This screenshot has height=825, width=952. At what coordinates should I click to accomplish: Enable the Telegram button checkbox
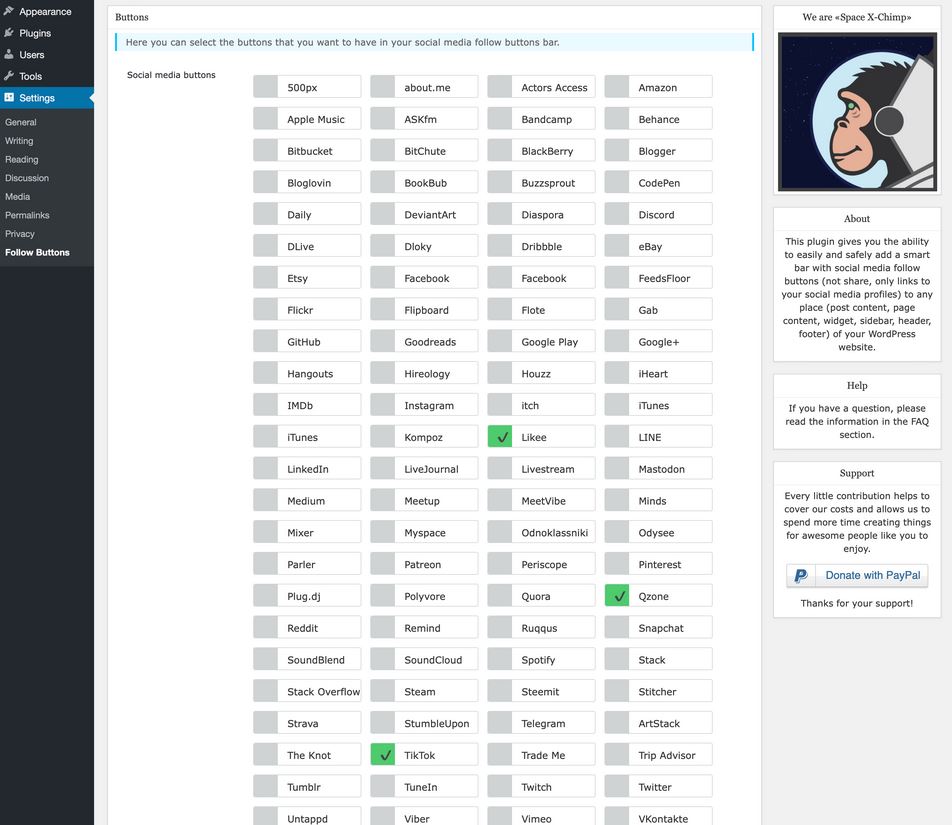pyautogui.click(x=500, y=722)
